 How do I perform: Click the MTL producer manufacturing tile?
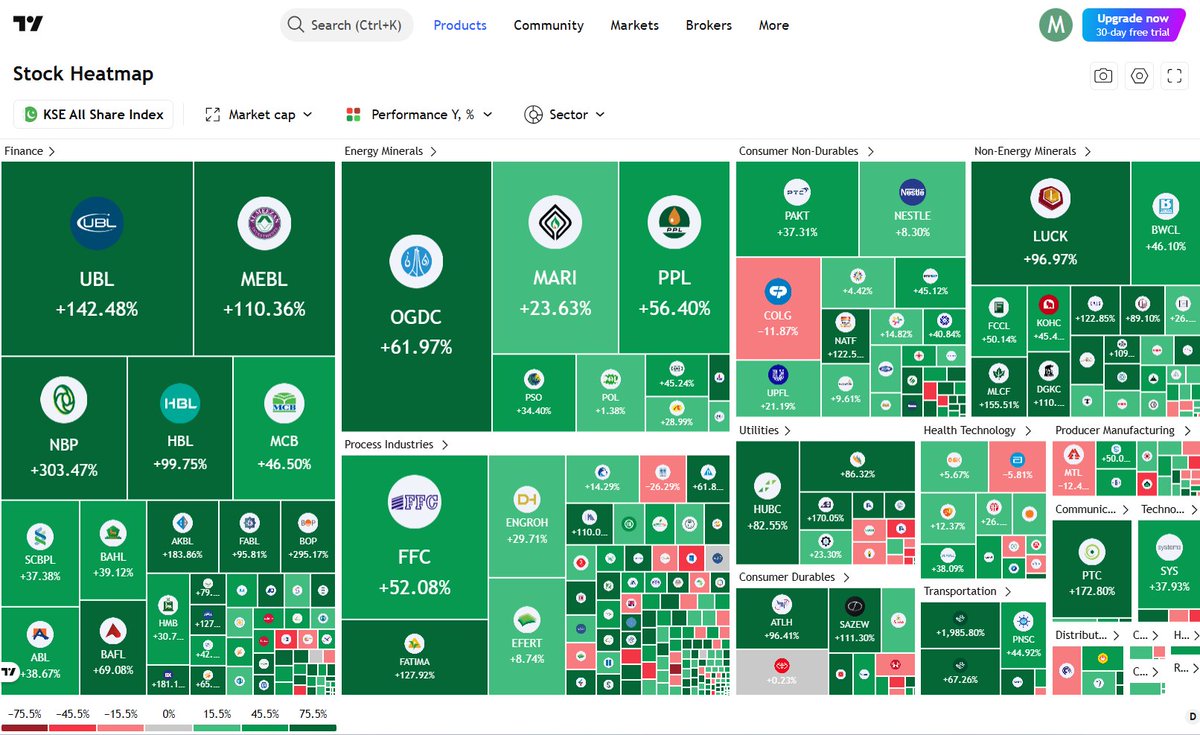click(1072, 470)
